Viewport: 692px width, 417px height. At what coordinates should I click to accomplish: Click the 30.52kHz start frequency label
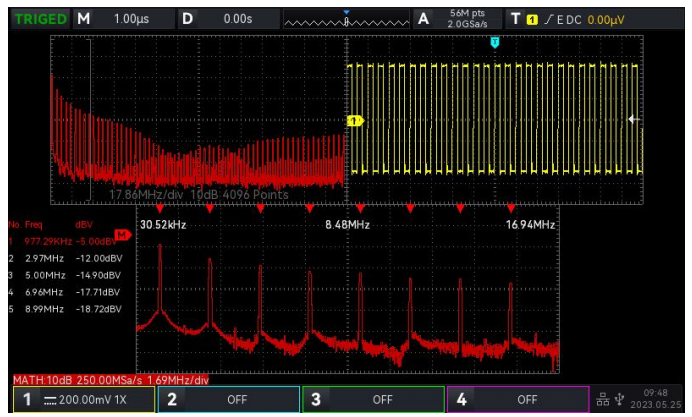163,225
